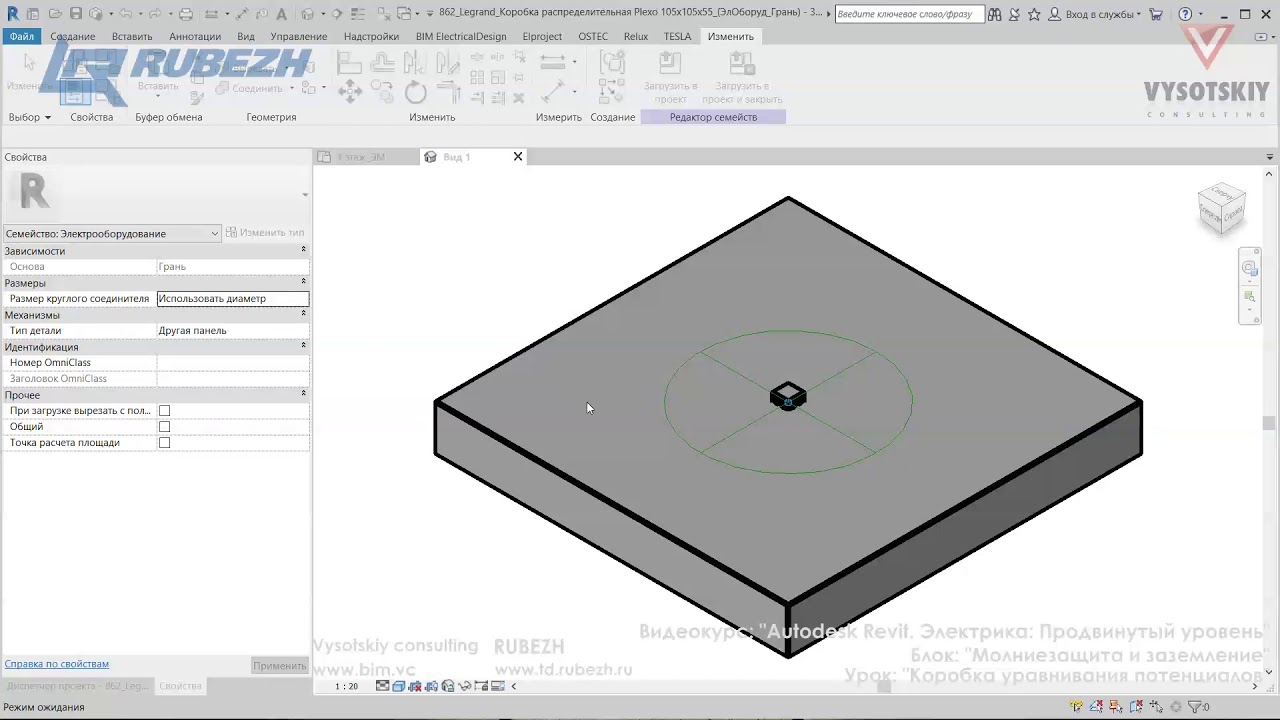Collapse the 'Размеры' properties group
The image size is (1280, 720).
[304, 282]
